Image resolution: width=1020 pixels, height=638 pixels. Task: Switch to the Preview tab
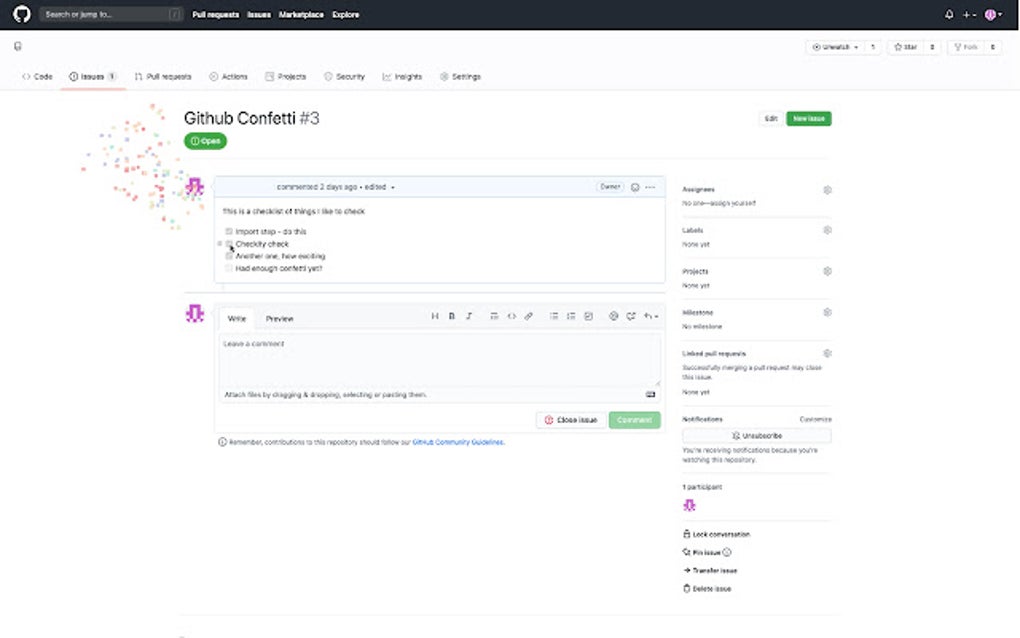279,318
